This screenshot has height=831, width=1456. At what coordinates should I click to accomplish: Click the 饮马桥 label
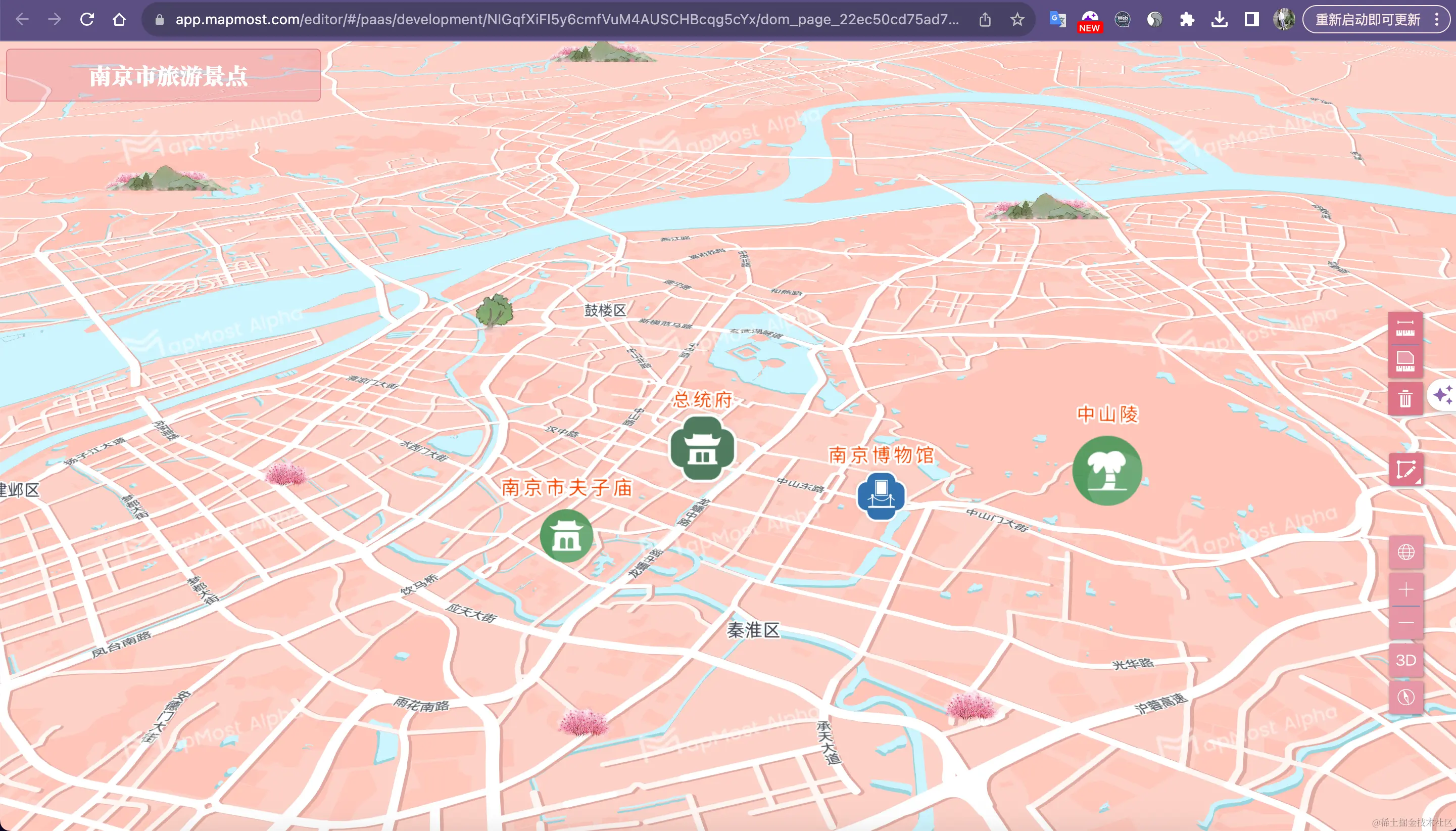pos(419,584)
